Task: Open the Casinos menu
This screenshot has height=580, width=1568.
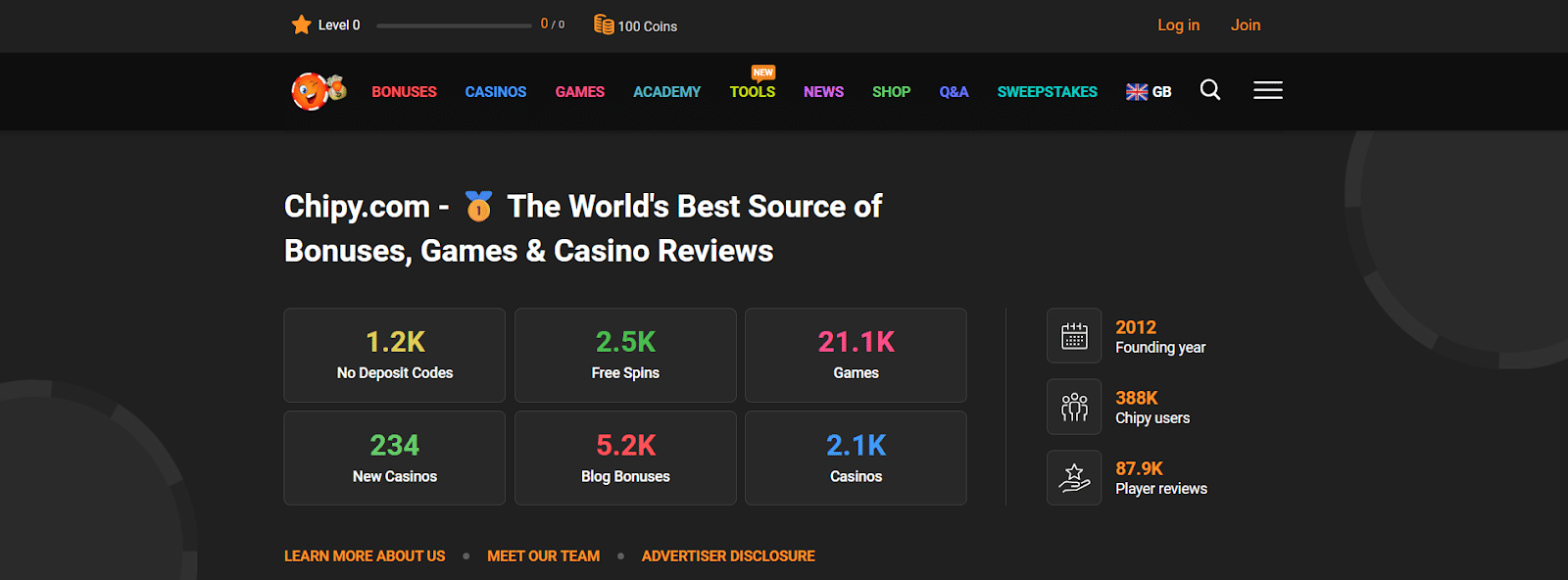Action: click(x=496, y=92)
